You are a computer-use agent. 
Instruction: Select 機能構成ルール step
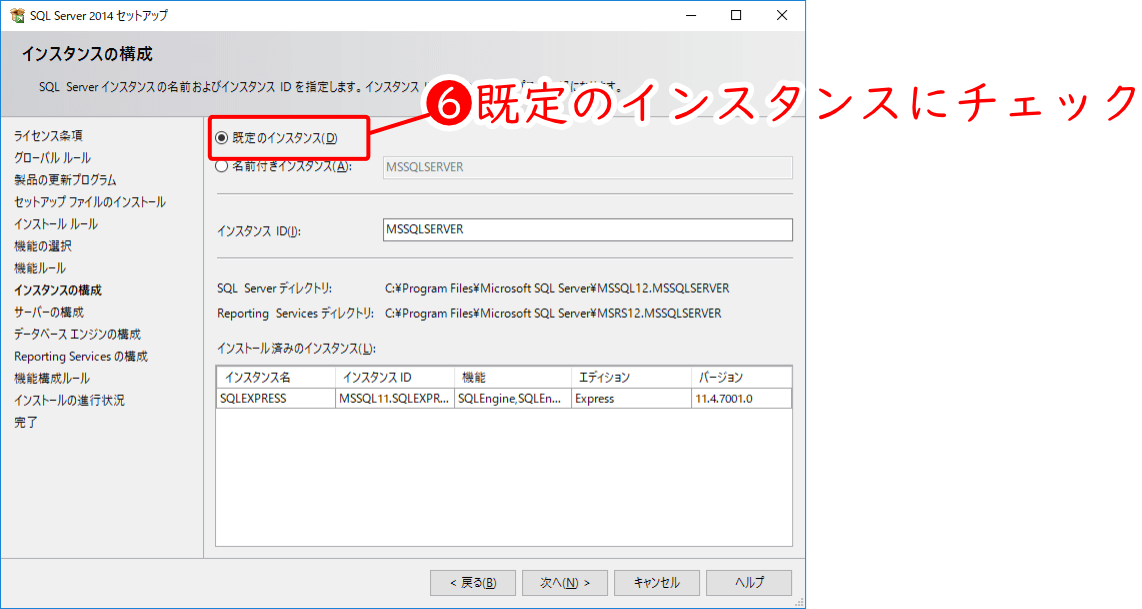click(x=52, y=378)
